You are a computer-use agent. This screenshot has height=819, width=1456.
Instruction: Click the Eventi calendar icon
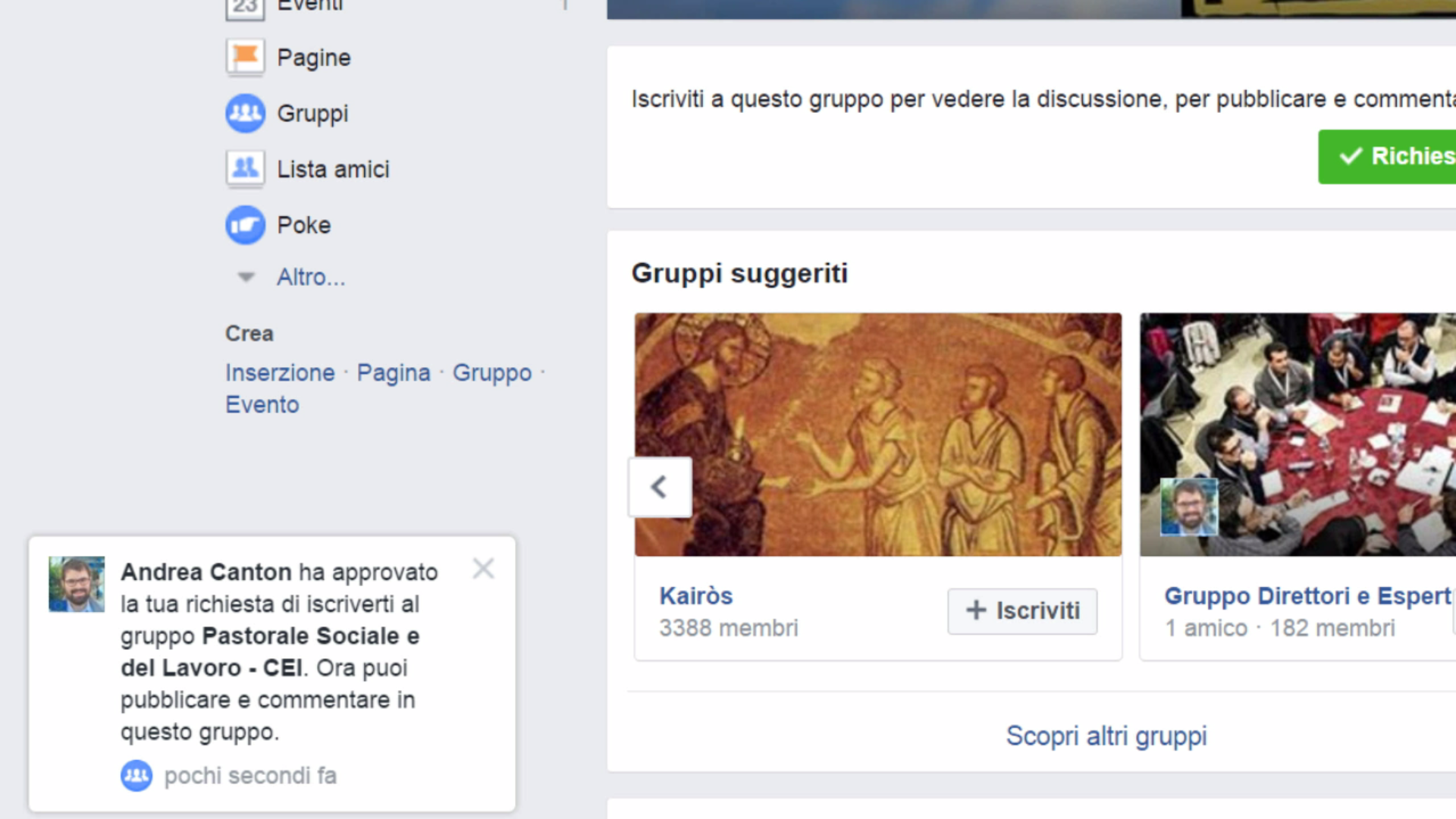pos(245,8)
